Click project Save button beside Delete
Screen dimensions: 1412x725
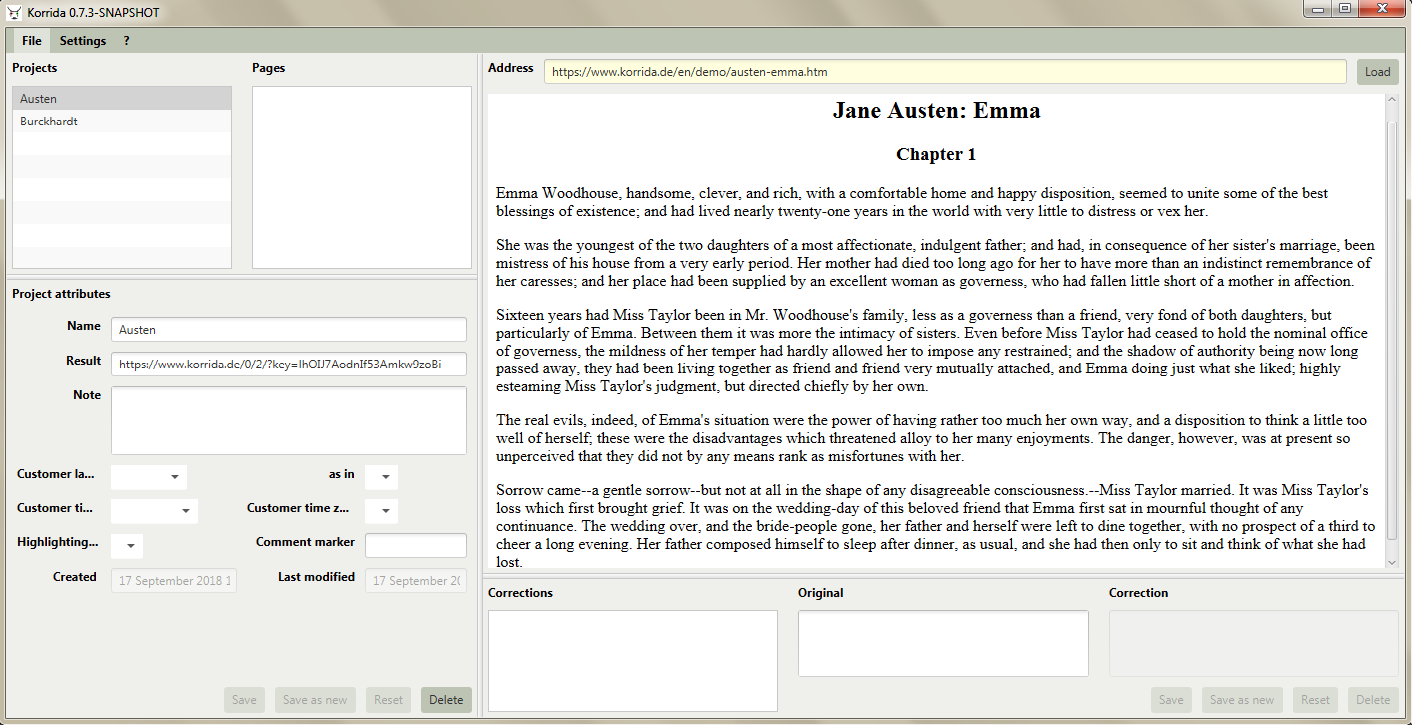[x=244, y=700]
